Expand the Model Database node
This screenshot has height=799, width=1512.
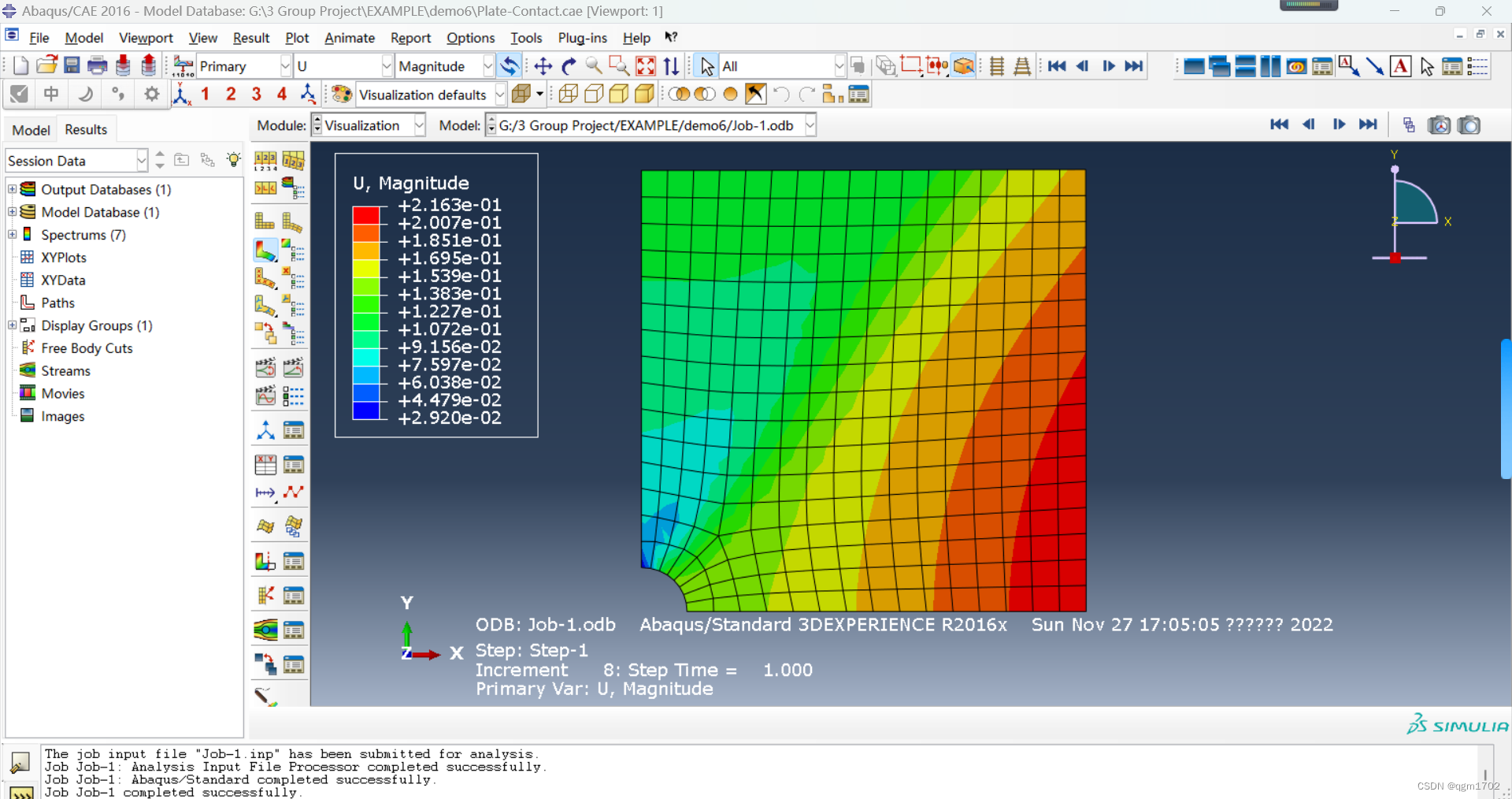(13, 212)
